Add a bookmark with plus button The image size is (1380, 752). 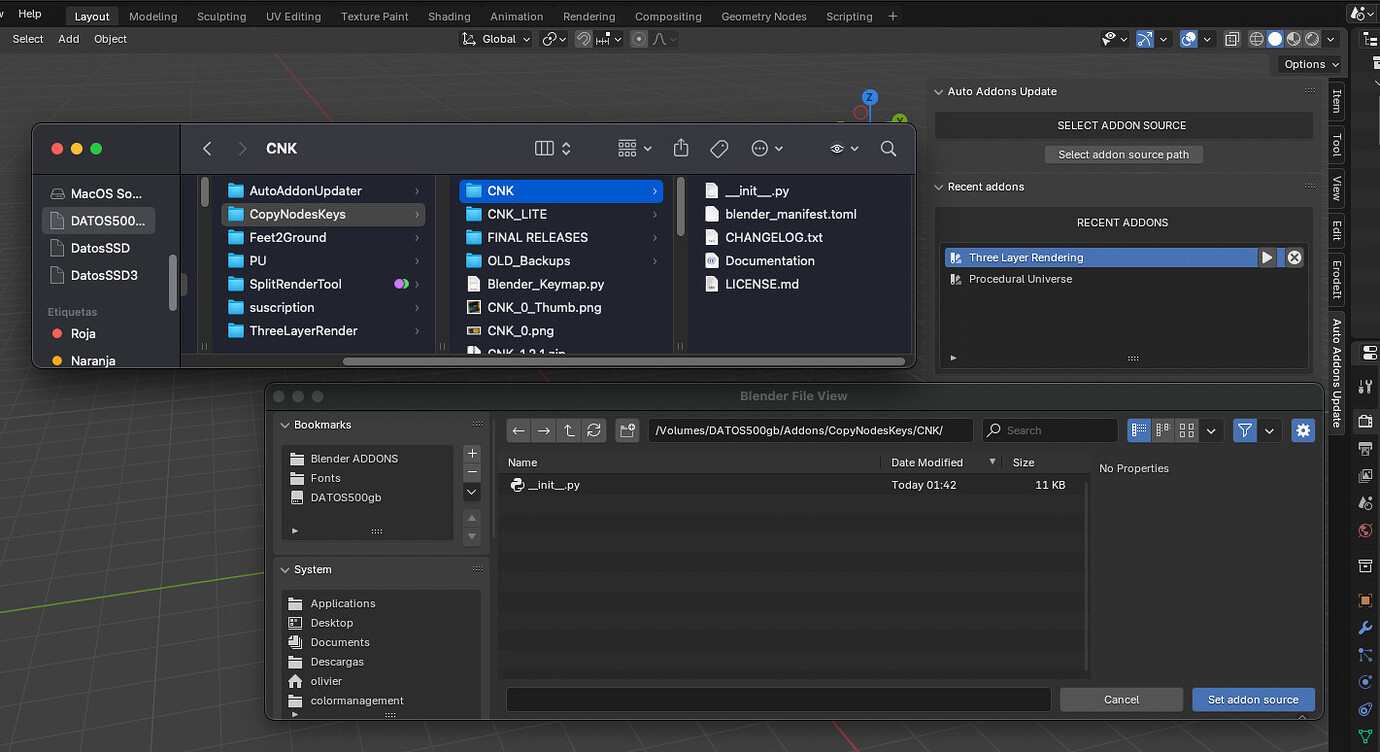(472, 453)
